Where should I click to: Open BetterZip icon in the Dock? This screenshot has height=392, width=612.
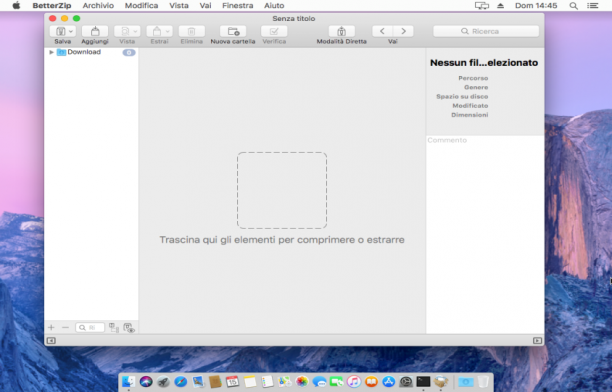pyautogui.click(x=441, y=381)
